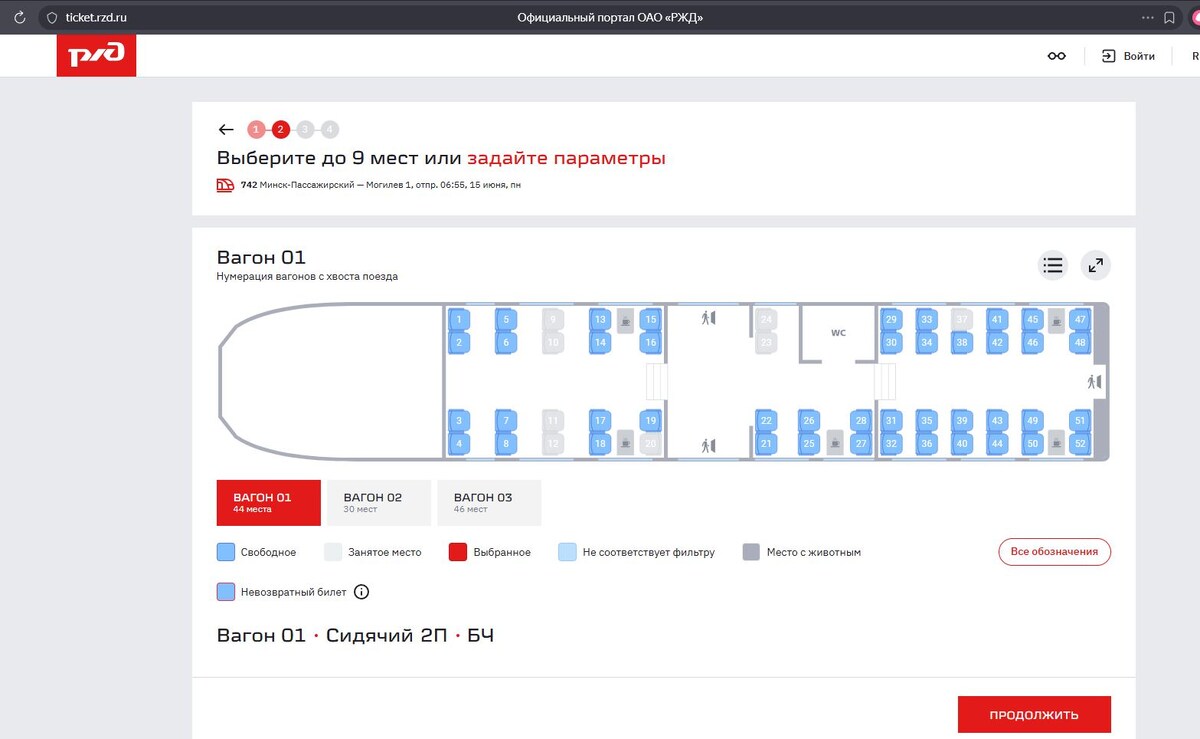Choose seat 52
This screenshot has height=739, width=1200.
[x=1080, y=443]
